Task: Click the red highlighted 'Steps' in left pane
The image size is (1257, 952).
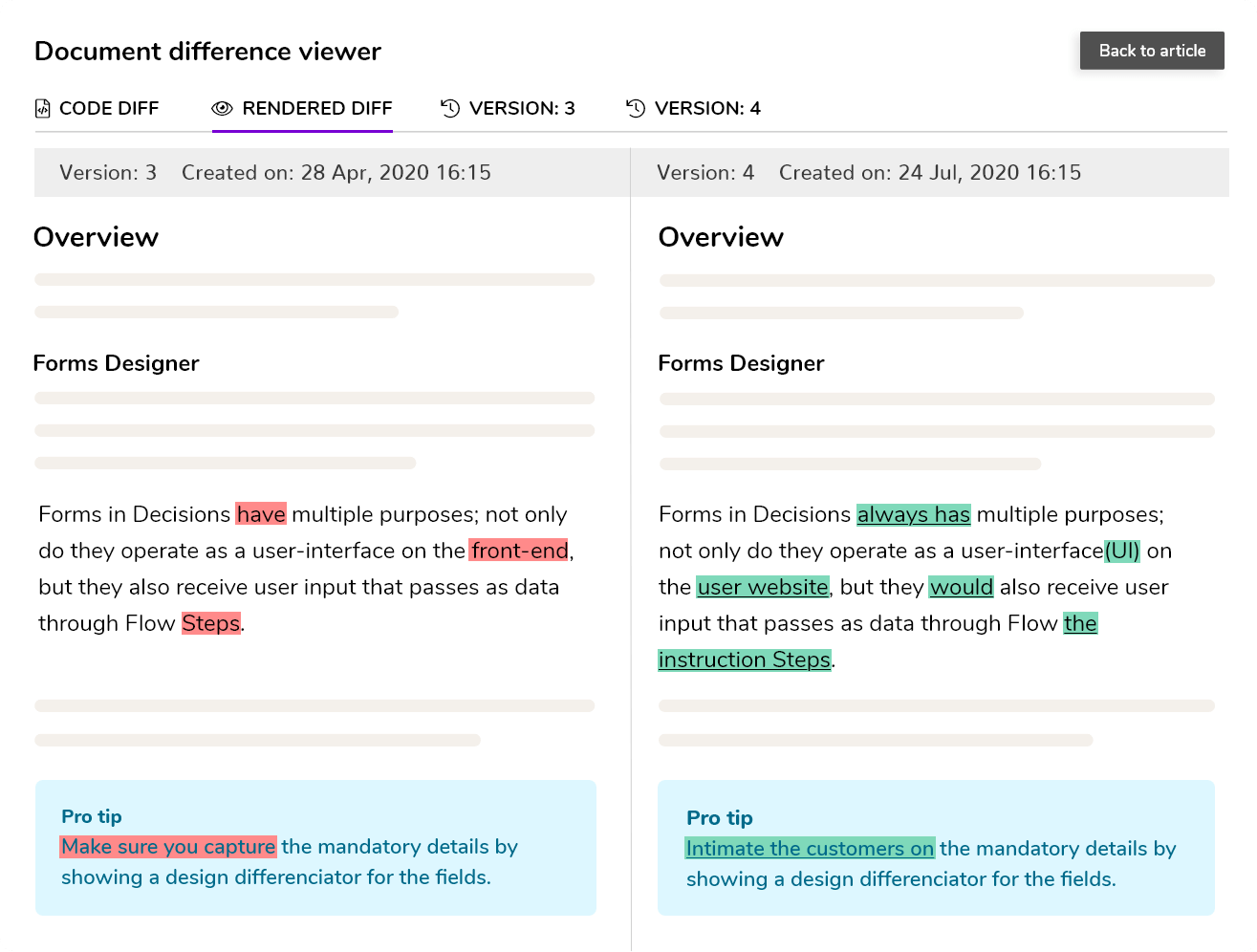Action: click(x=211, y=624)
